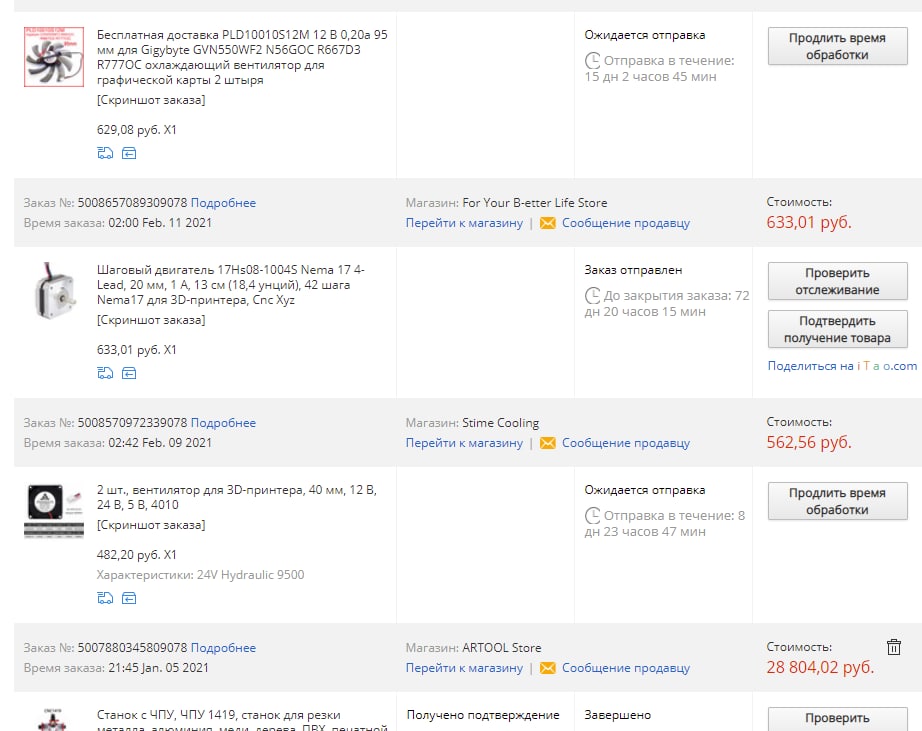Click message icon under PLD10010S12M fan item

point(129,153)
